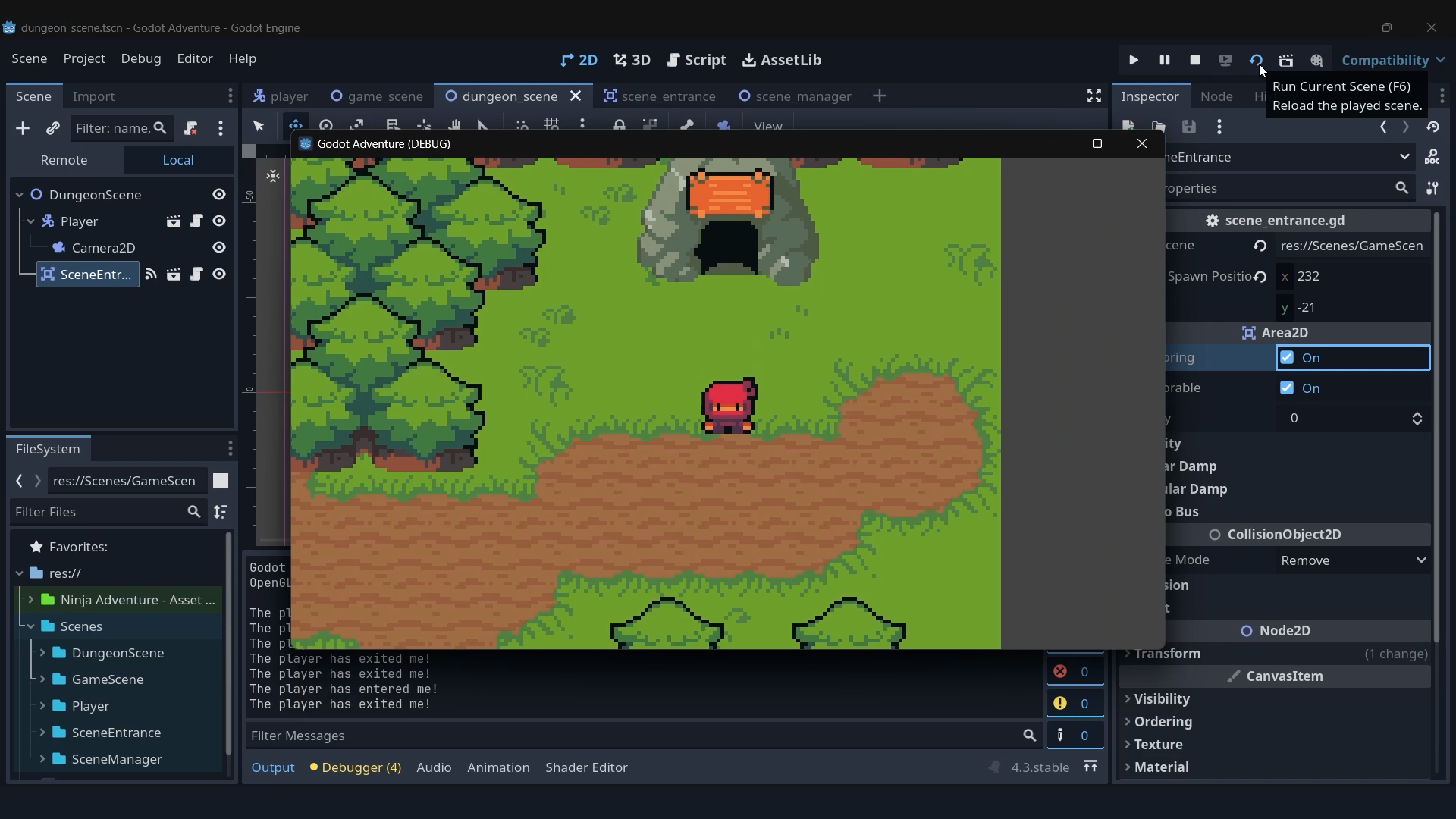Click the Remote Debug icon
This screenshot has width=1456, height=819.
tap(1225, 60)
